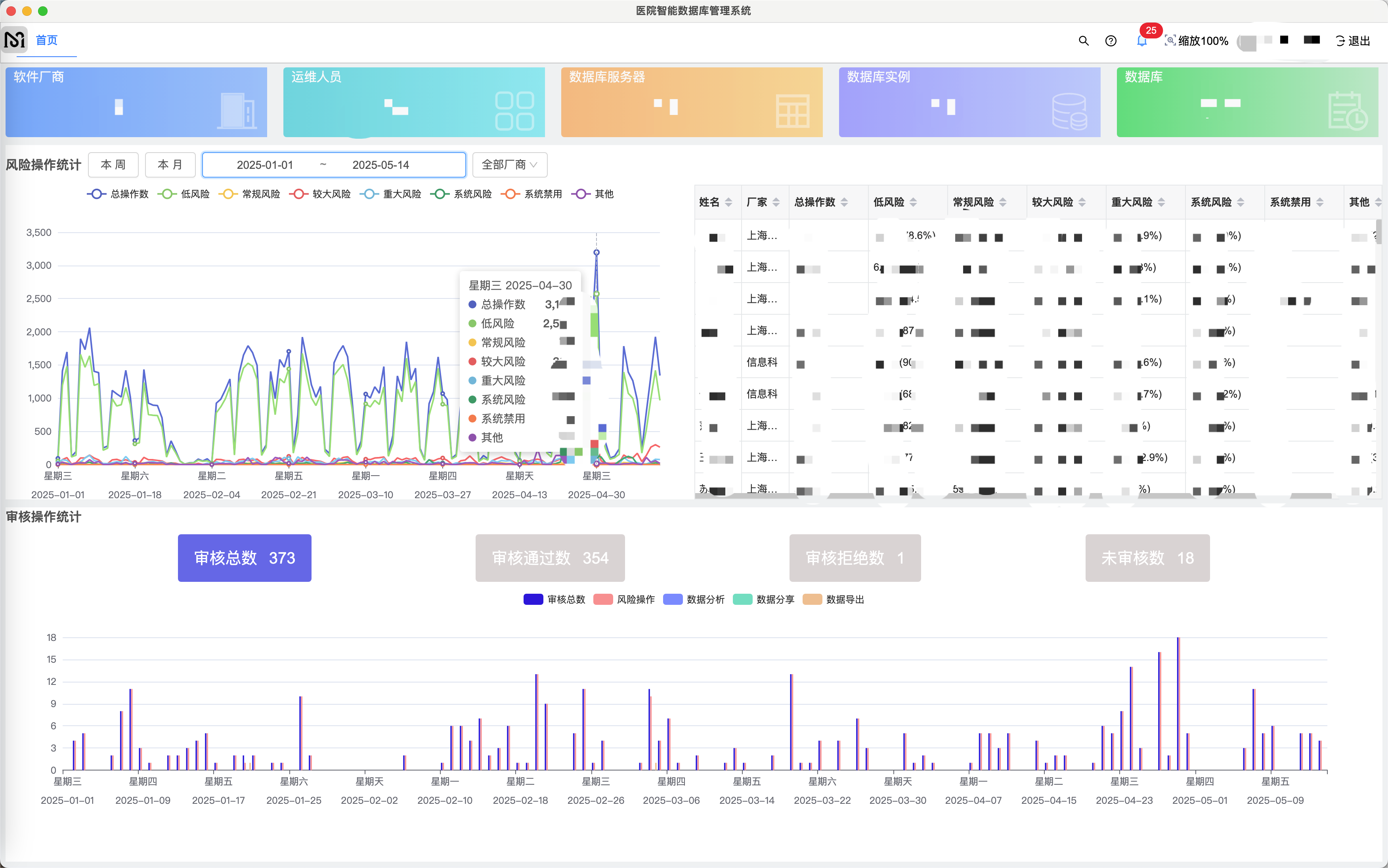
Task: Click the search magnifier icon
Action: point(1083,41)
